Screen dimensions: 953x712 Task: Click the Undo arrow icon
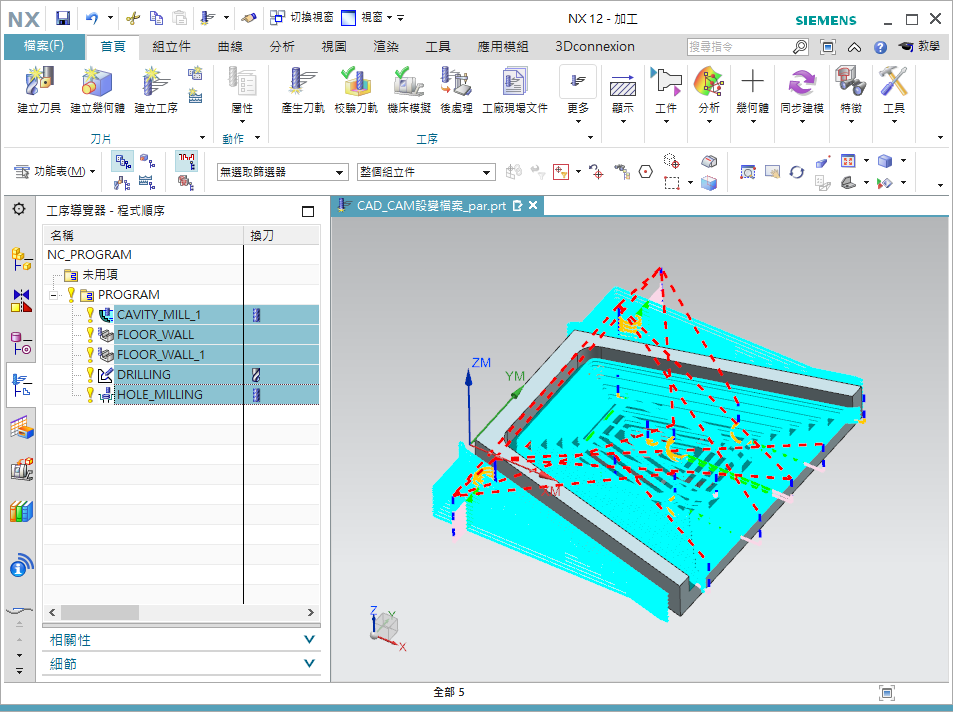pyautogui.click(x=92, y=18)
